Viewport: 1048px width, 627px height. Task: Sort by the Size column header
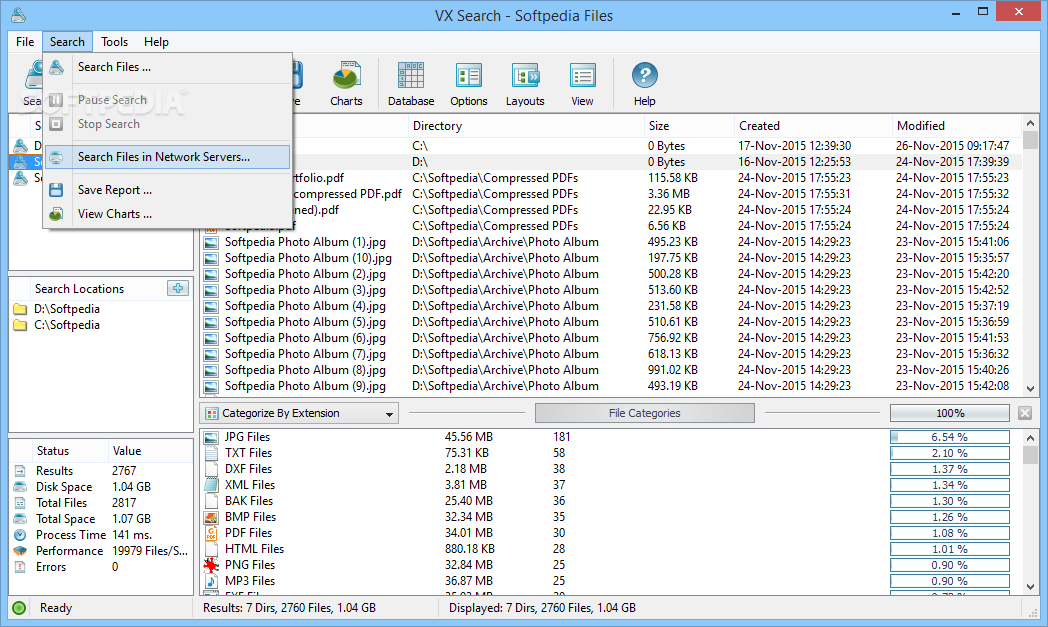tap(688, 126)
